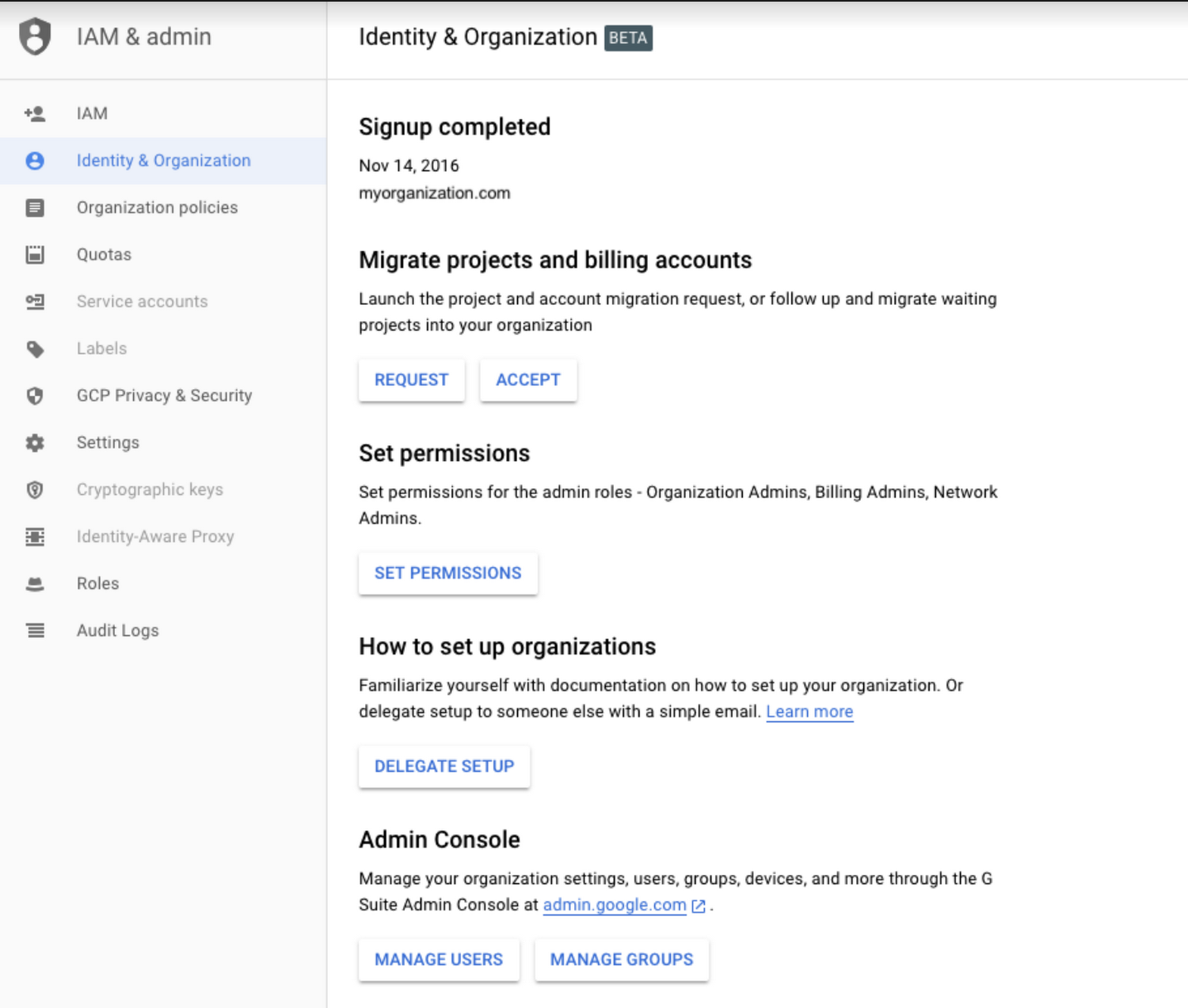The height and width of the screenshot is (1008, 1188).
Task: Click the REQUEST migration button
Action: pyautogui.click(x=411, y=380)
